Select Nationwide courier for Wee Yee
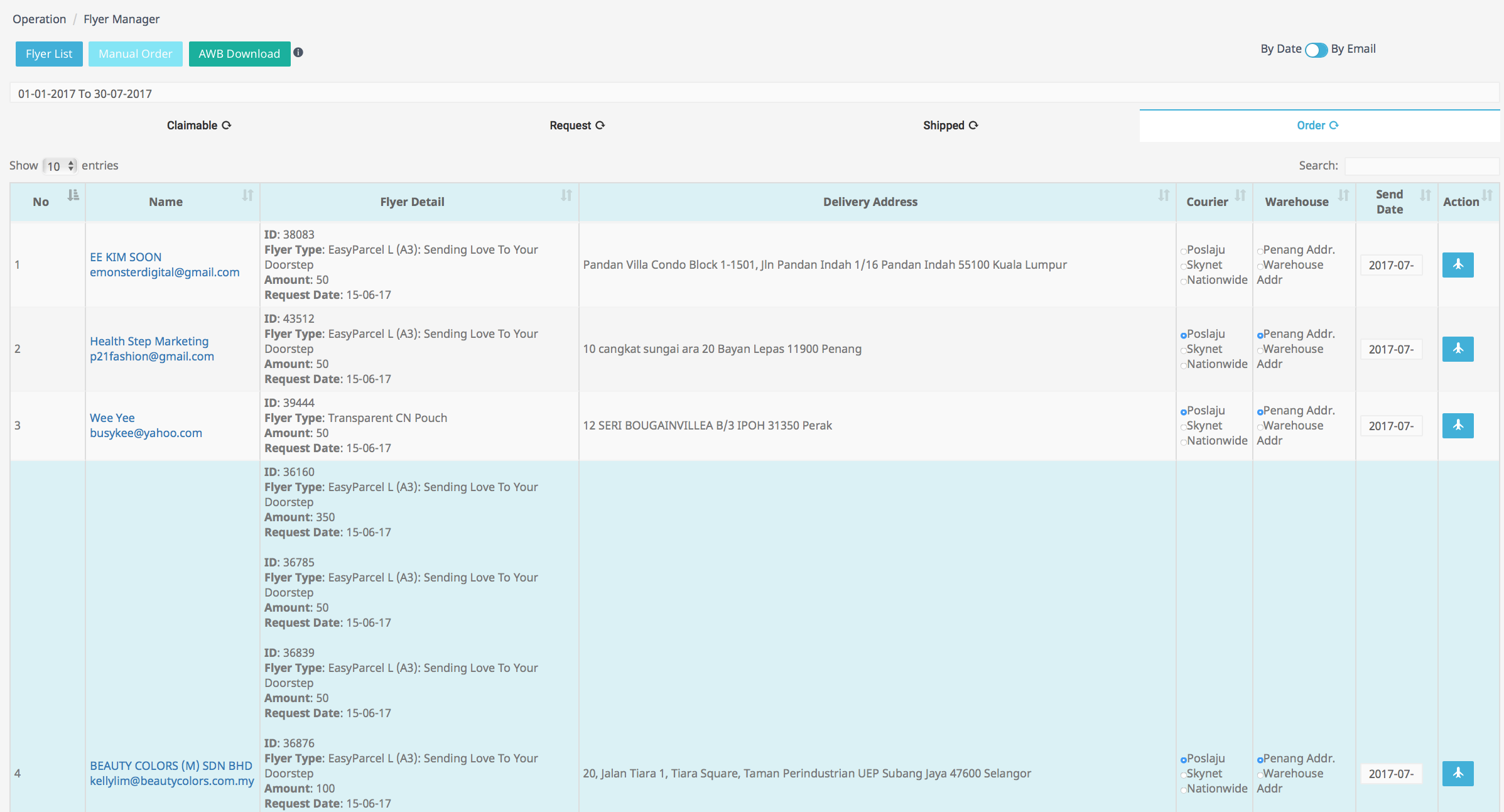The height and width of the screenshot is (812, 1504). pos(1184,442)
